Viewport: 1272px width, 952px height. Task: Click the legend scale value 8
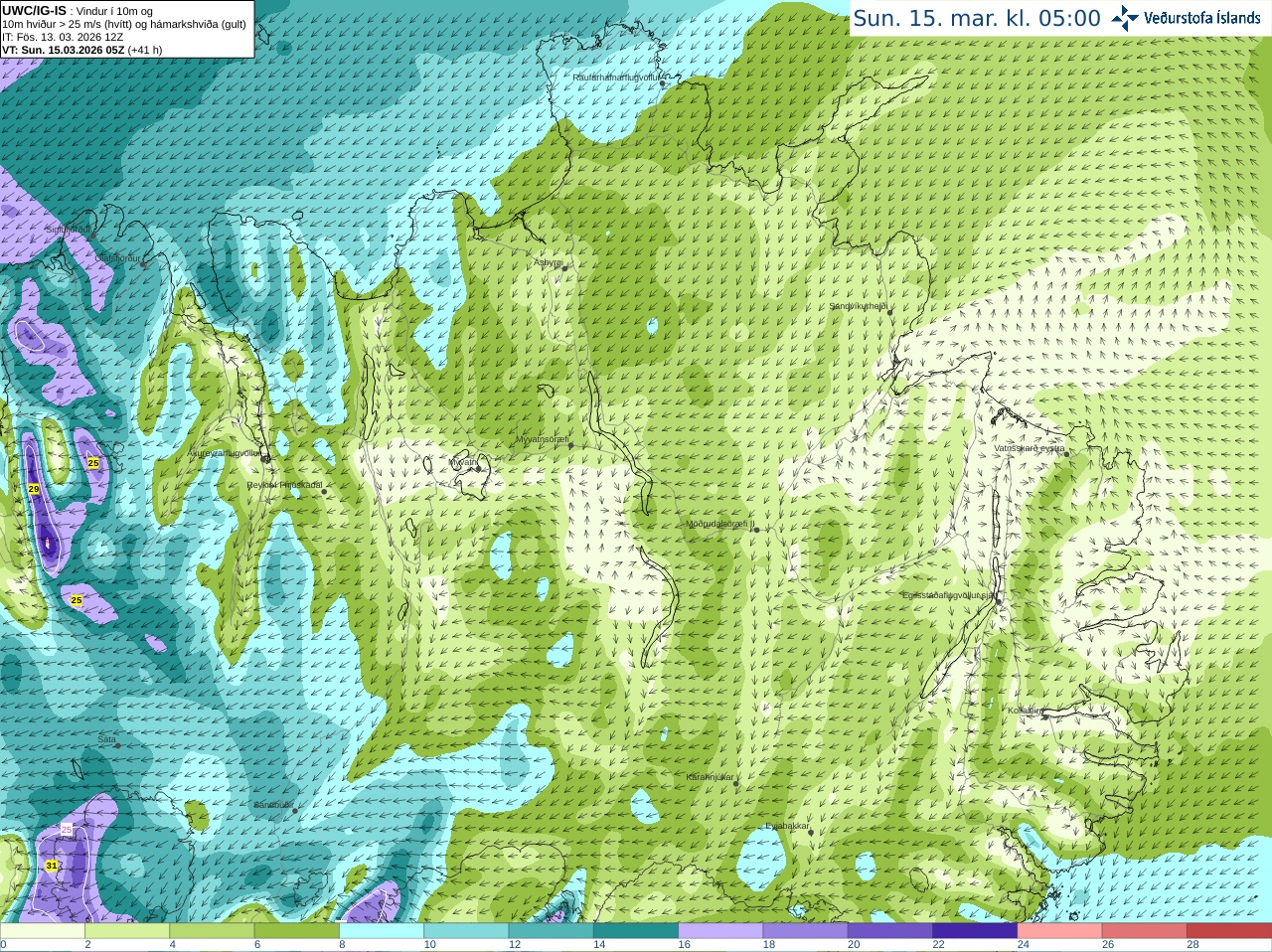[x=342, y=945]
